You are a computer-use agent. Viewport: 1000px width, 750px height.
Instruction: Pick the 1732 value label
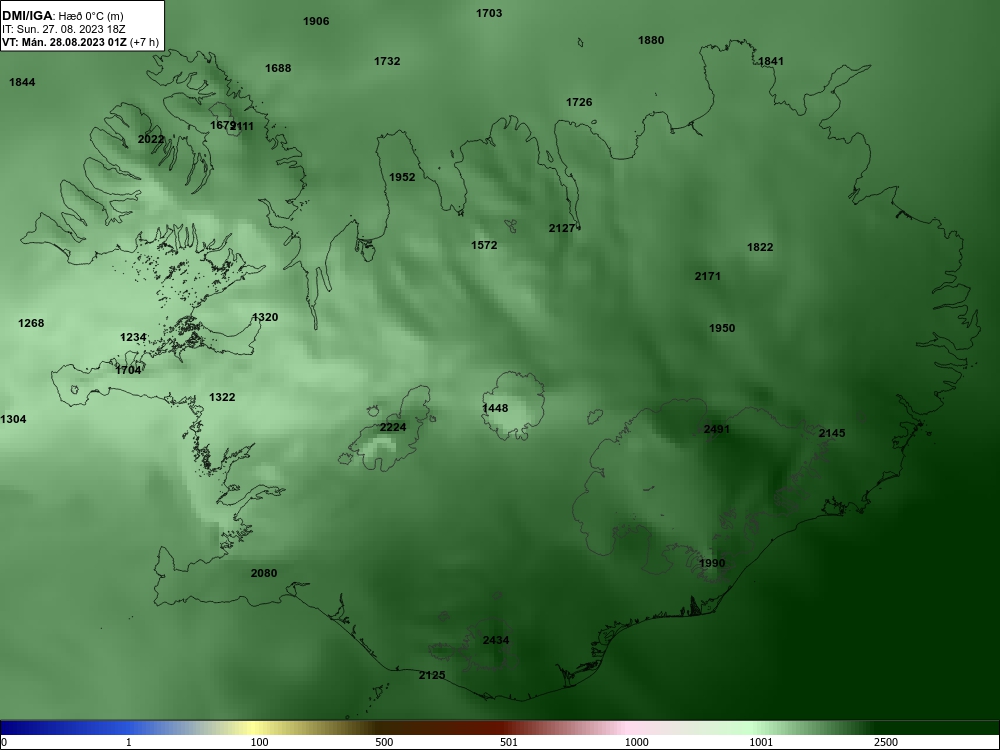(387, 61)
